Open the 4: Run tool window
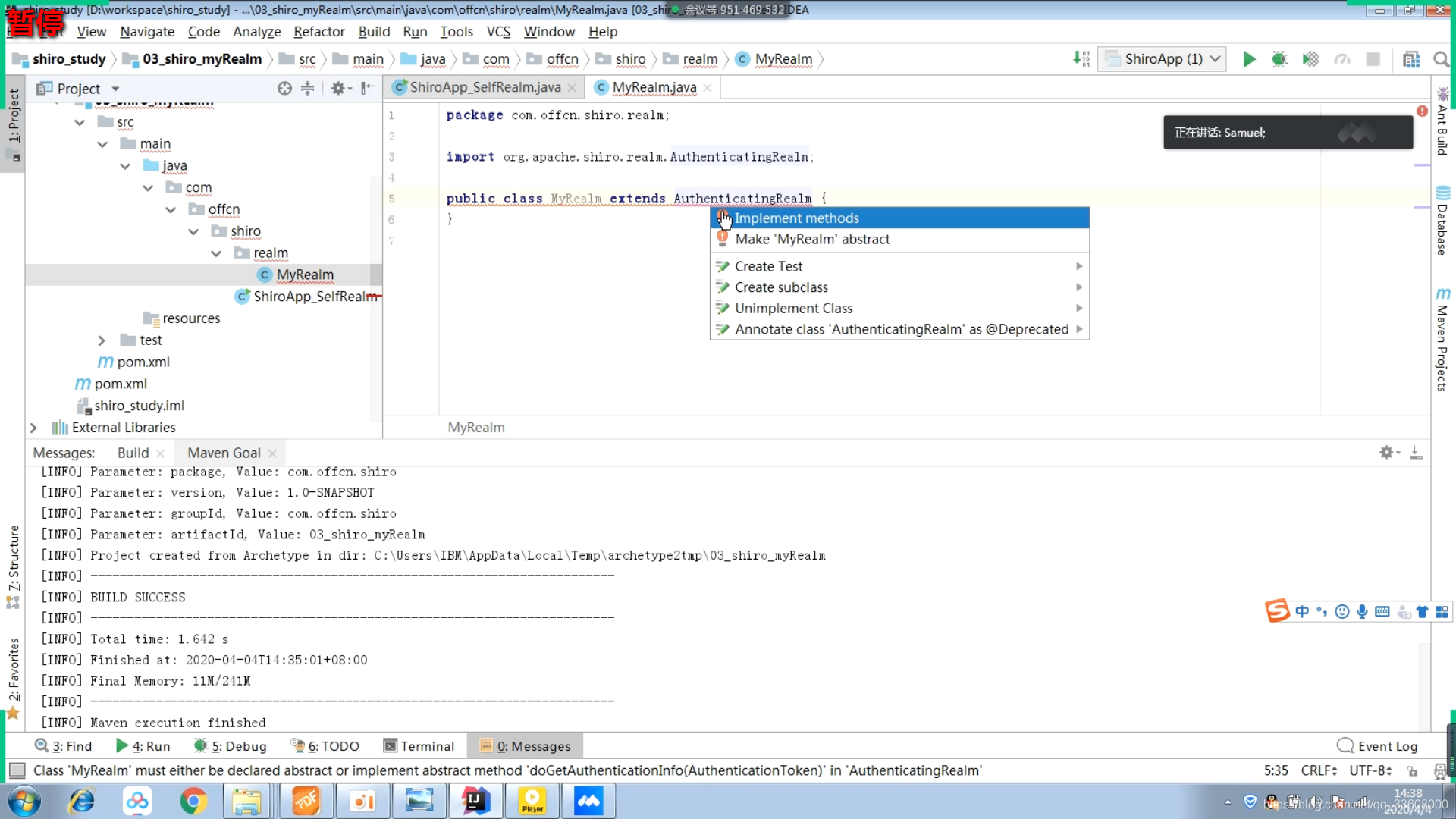The width and height of the screenshot is (1456, 819). [x=143, y=746]
